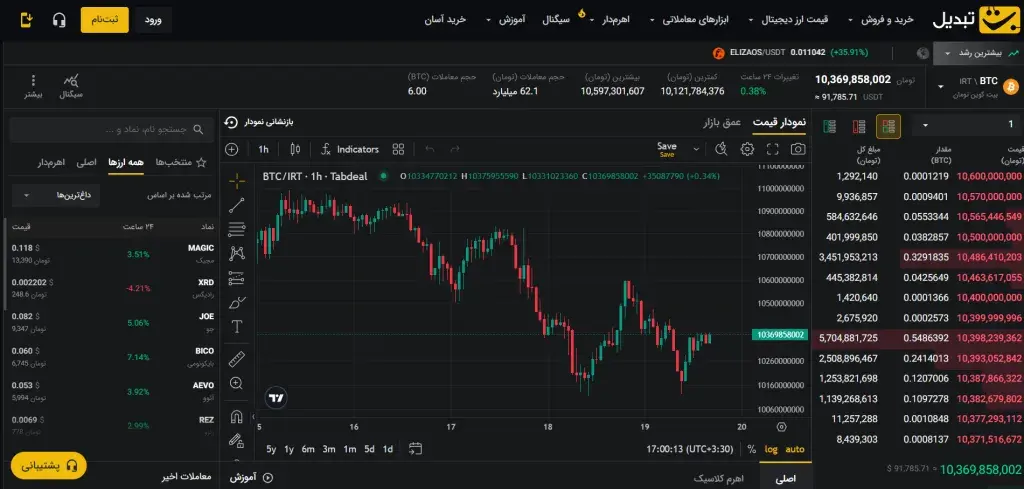Select the patterns drawing tool
This screenshot has width=1024, height=489.
237,253
